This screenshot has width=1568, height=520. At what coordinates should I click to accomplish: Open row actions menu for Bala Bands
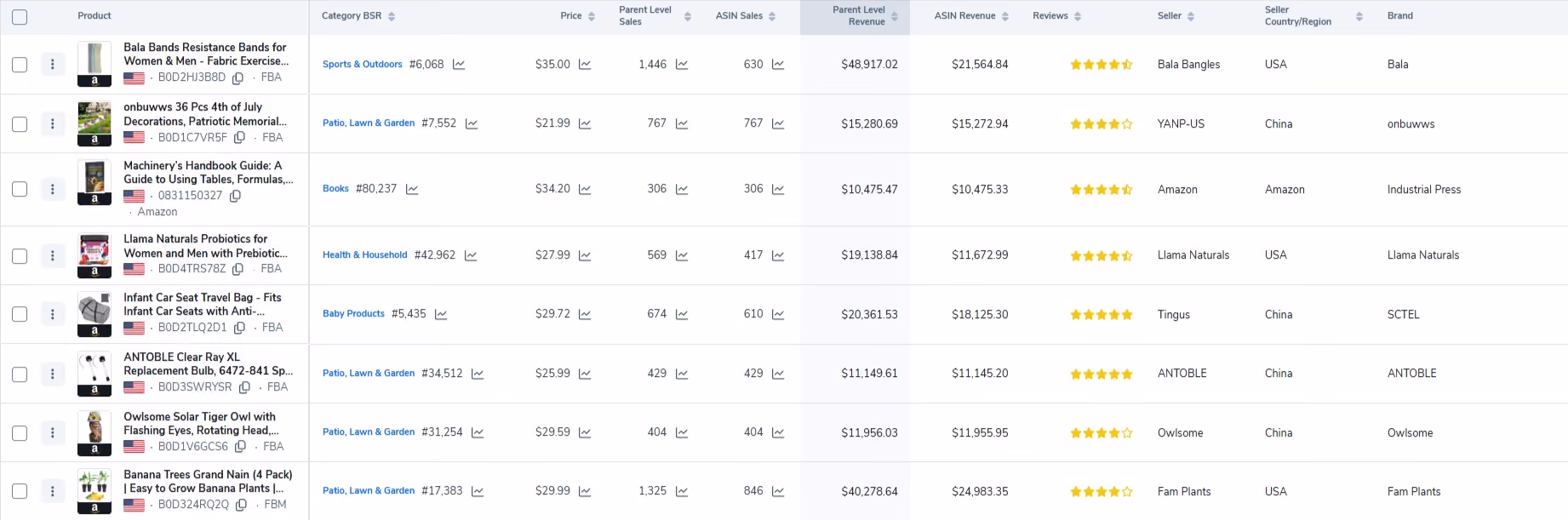(53, 65)
